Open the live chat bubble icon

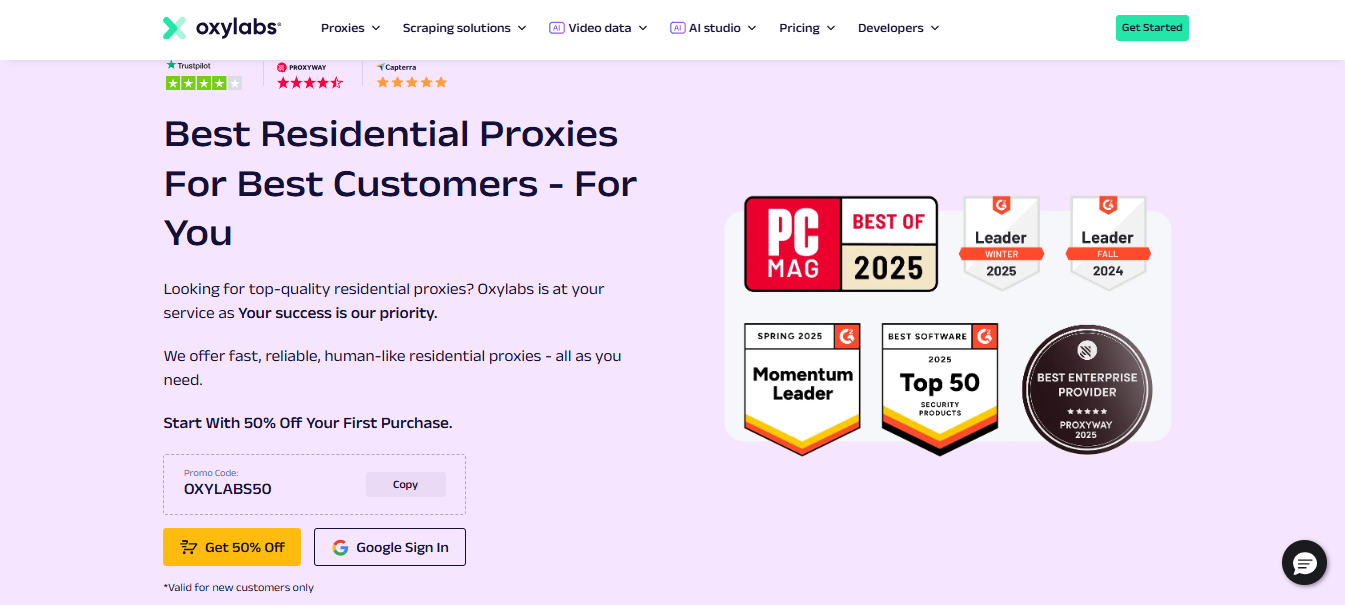(1304, 563)
